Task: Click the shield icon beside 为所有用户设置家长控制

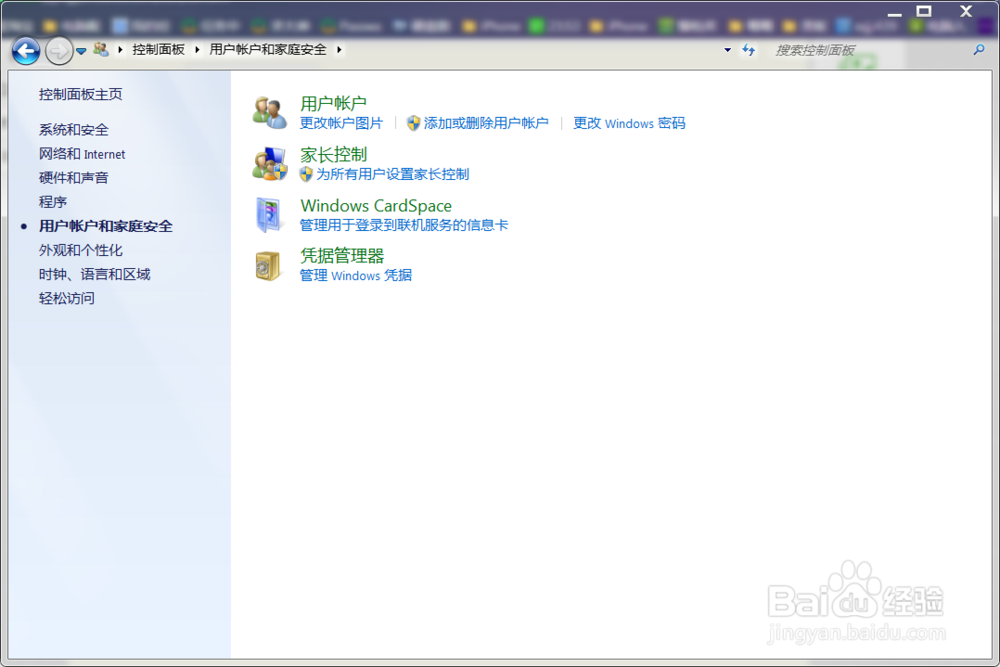Action: tap(307, 173)
